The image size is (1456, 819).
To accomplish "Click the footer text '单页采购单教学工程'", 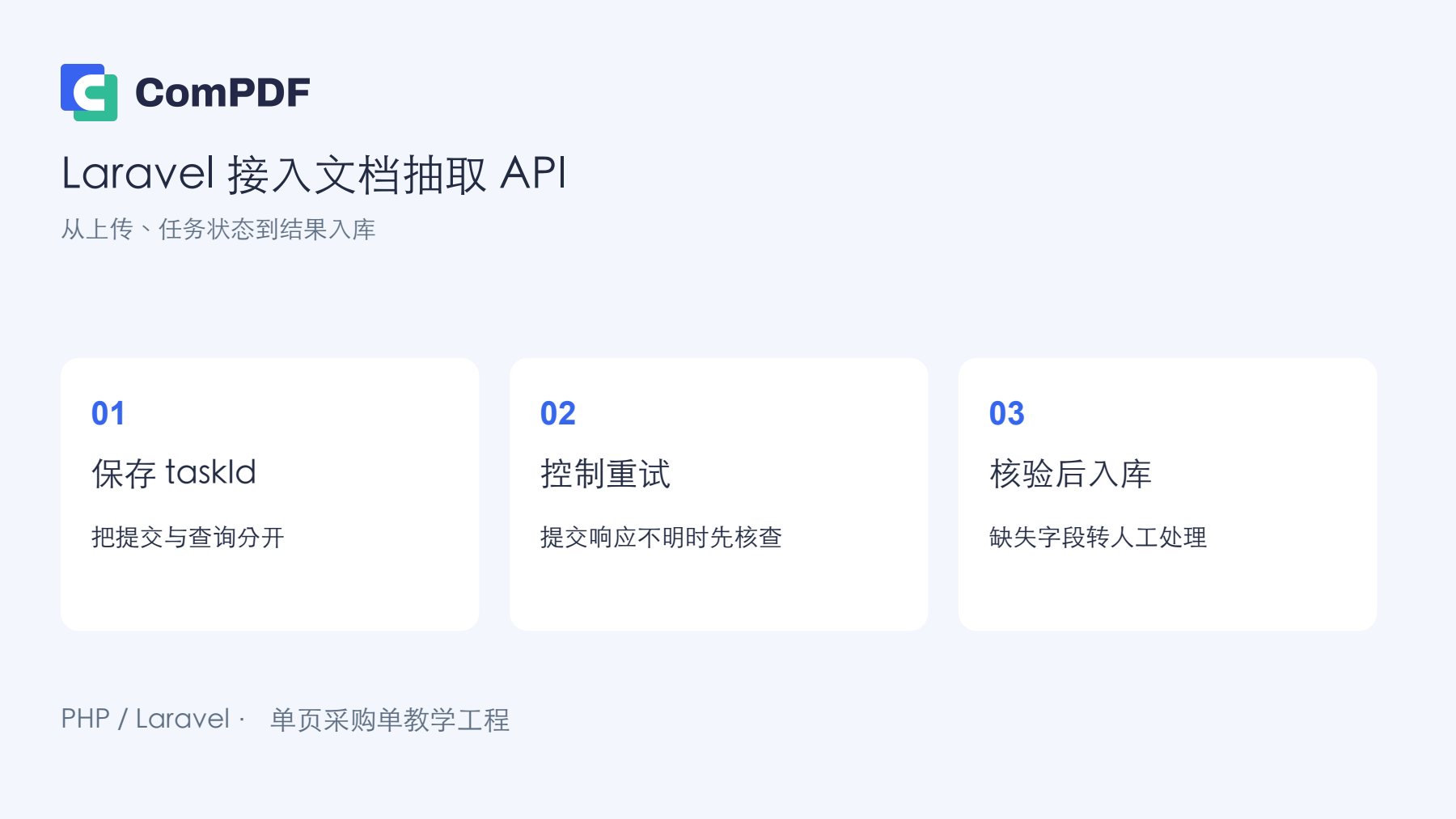I will point(390,720).
